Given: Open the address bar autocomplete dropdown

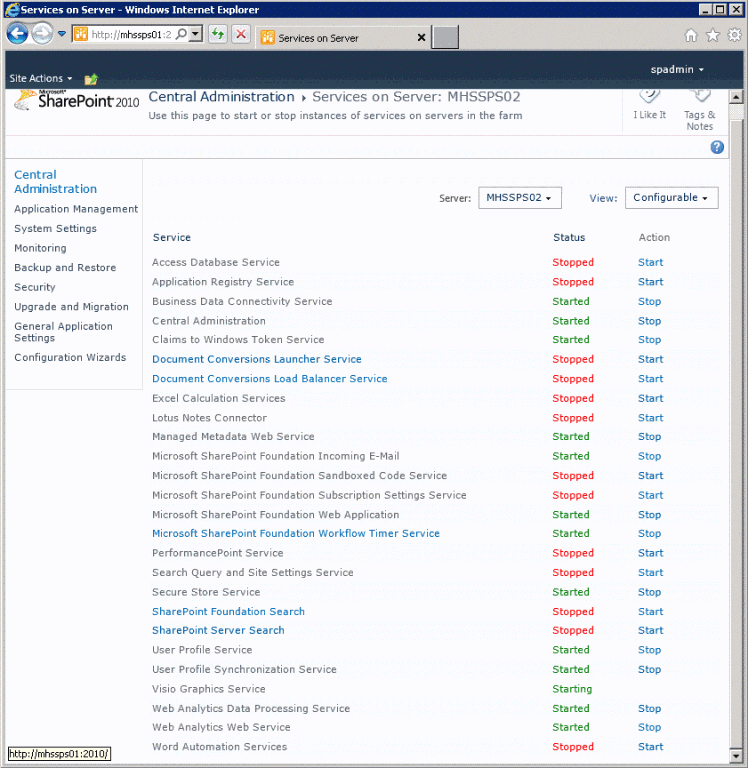Looking at the screenshot, I should click(195, 34).
